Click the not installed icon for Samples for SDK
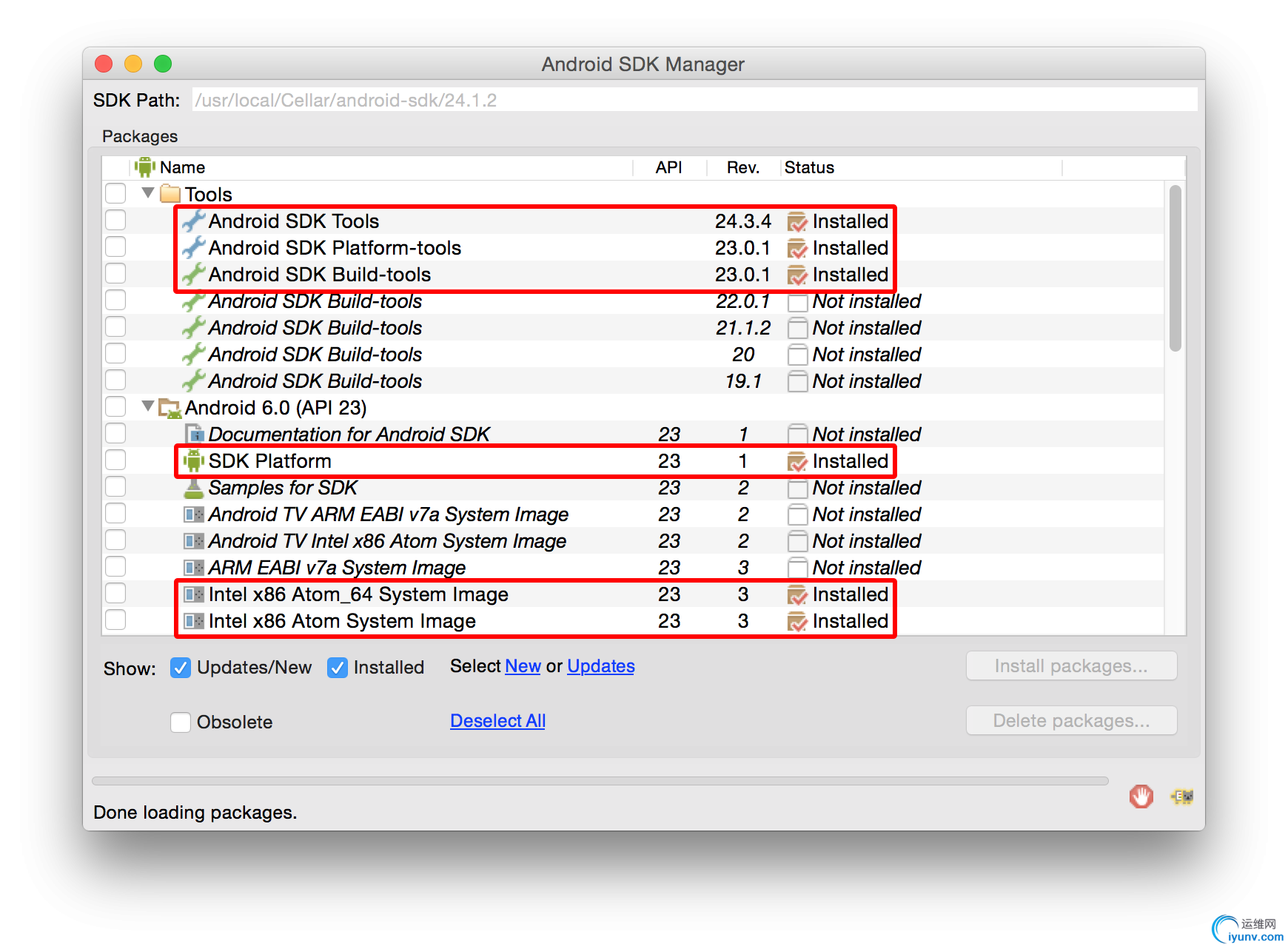This screenshot has width=1288, height=949. tap(797, 488)
